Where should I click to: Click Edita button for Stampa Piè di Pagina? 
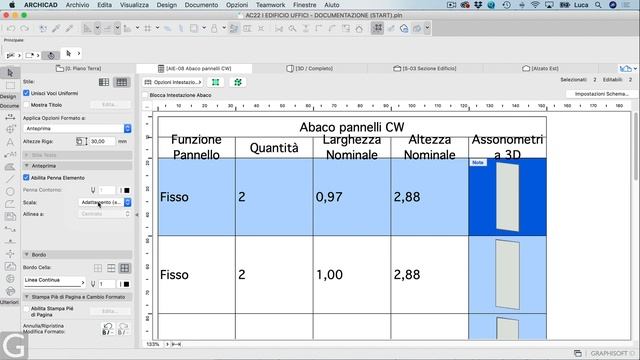pos(109,311)
